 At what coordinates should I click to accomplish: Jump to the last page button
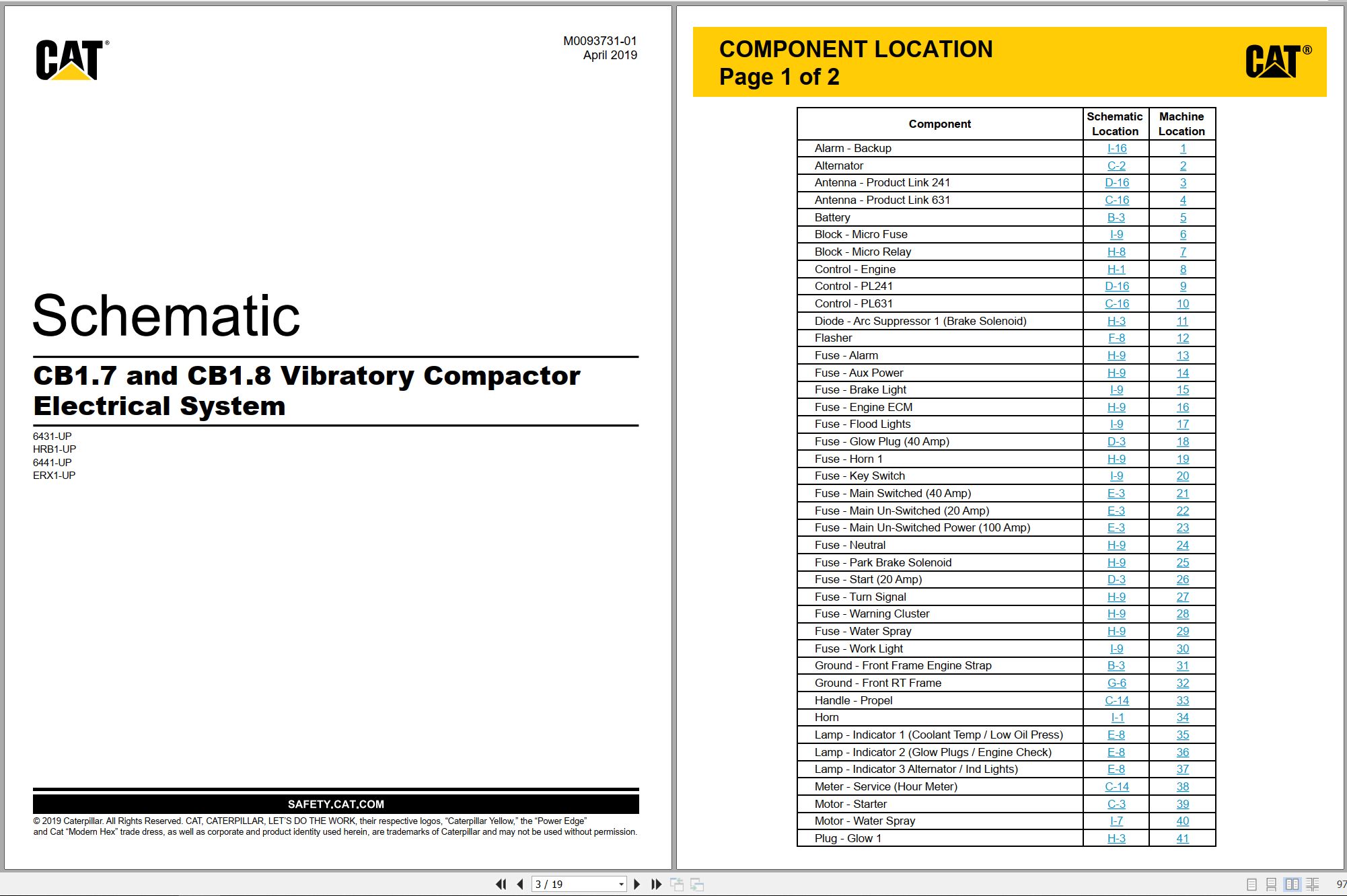coord(657,884)
